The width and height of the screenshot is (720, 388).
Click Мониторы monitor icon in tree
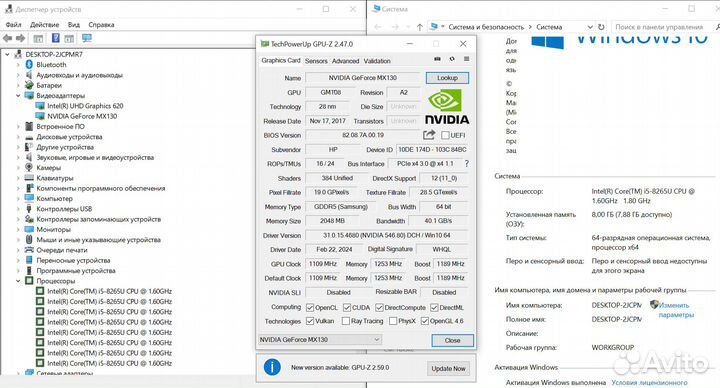29,229
